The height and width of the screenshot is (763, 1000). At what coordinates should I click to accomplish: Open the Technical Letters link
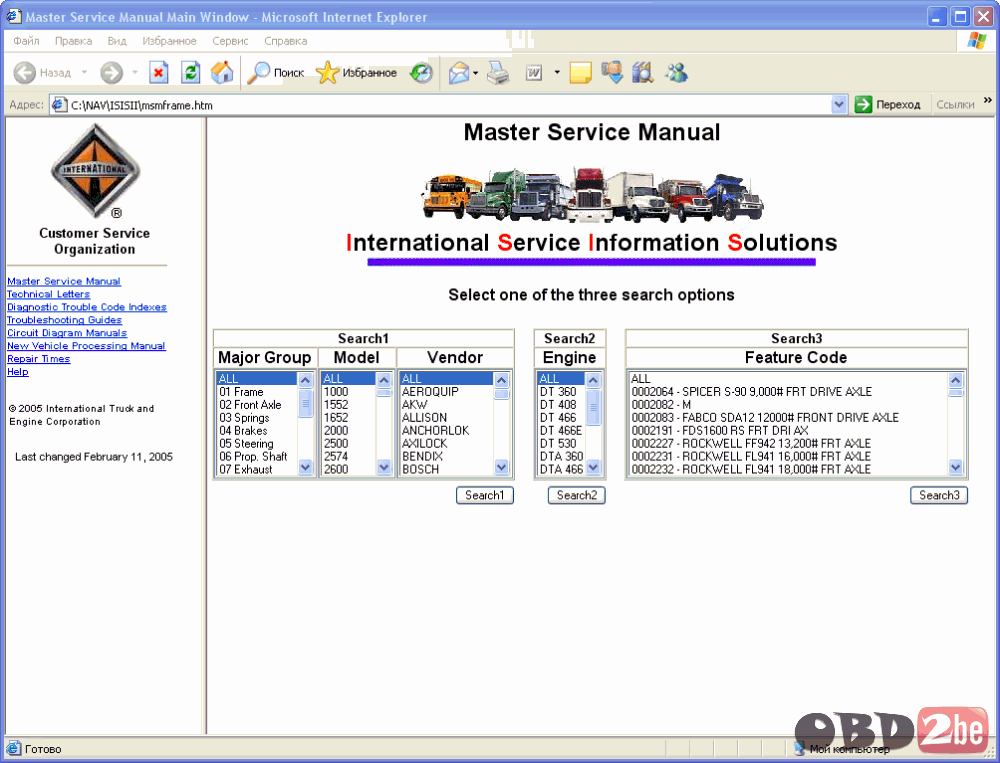(48, 294)
